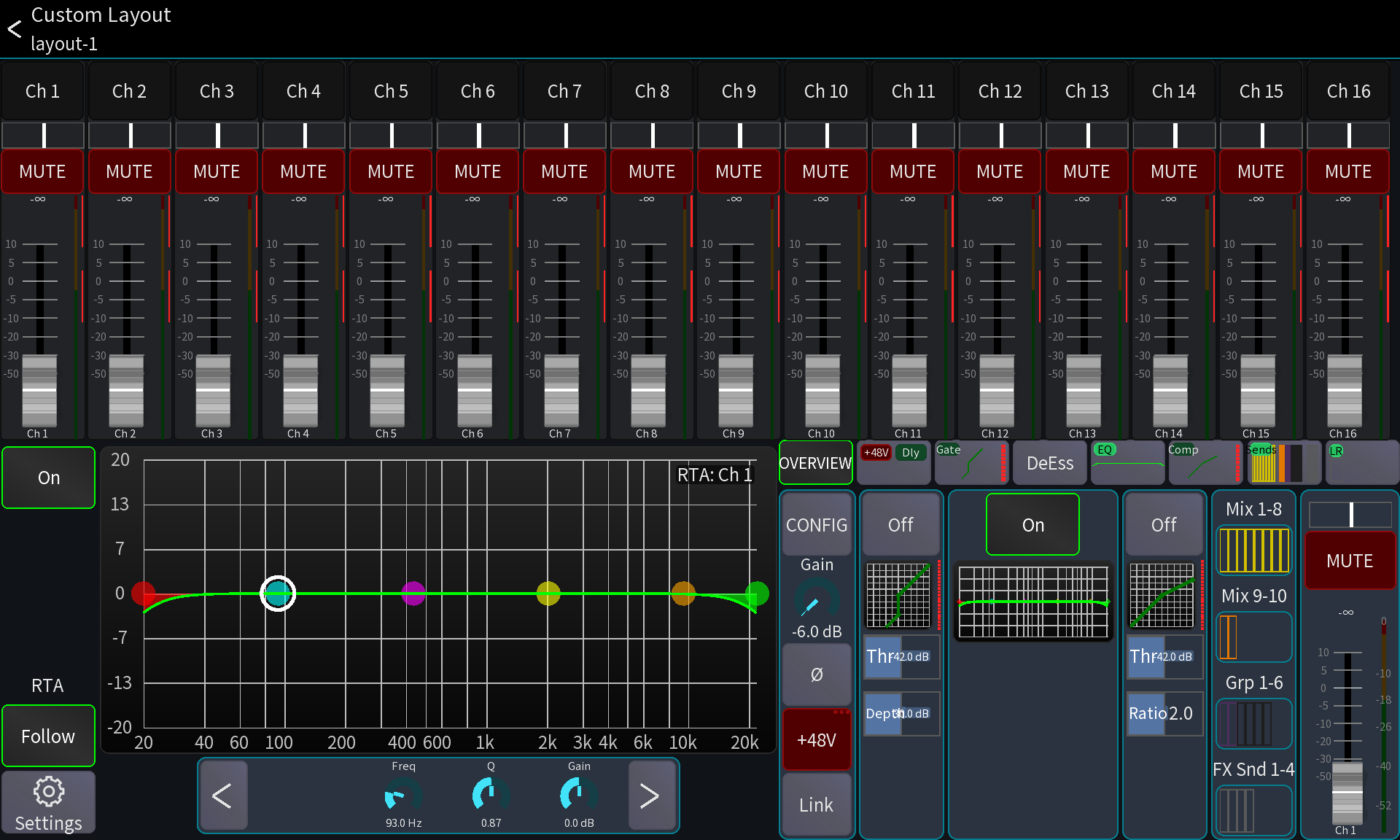The image size is (1400, 840).
Task: Open the LR output block
Action: click(1361, 462)
